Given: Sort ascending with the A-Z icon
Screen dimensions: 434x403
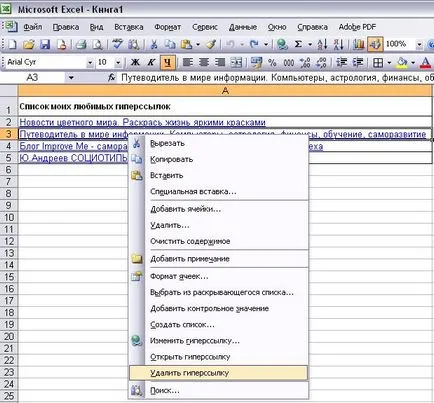Looking at the screenshot, I should [322, 44].
